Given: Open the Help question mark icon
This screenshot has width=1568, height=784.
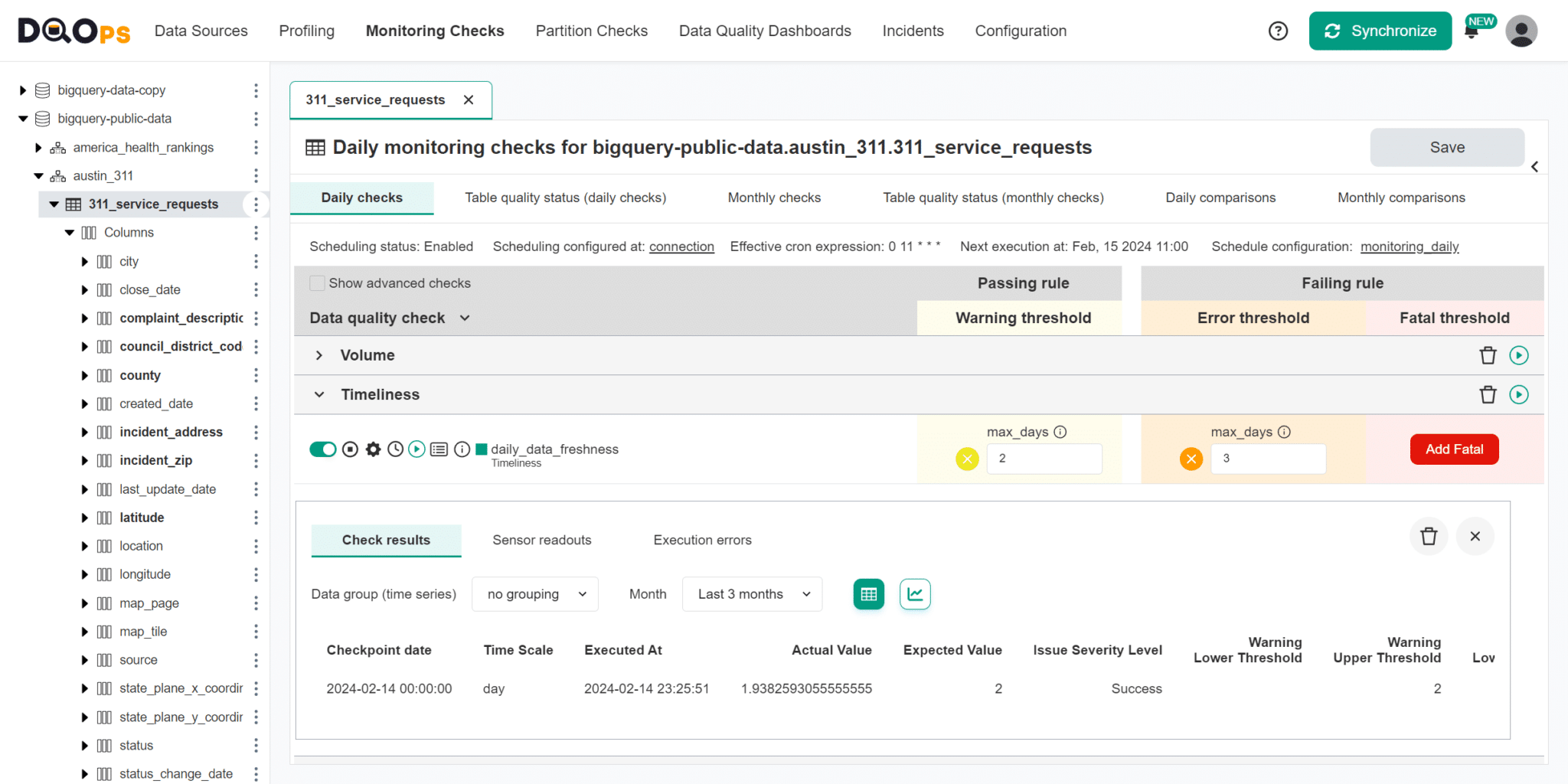Looking at the screenshot, I should [x=1277, y=31].
